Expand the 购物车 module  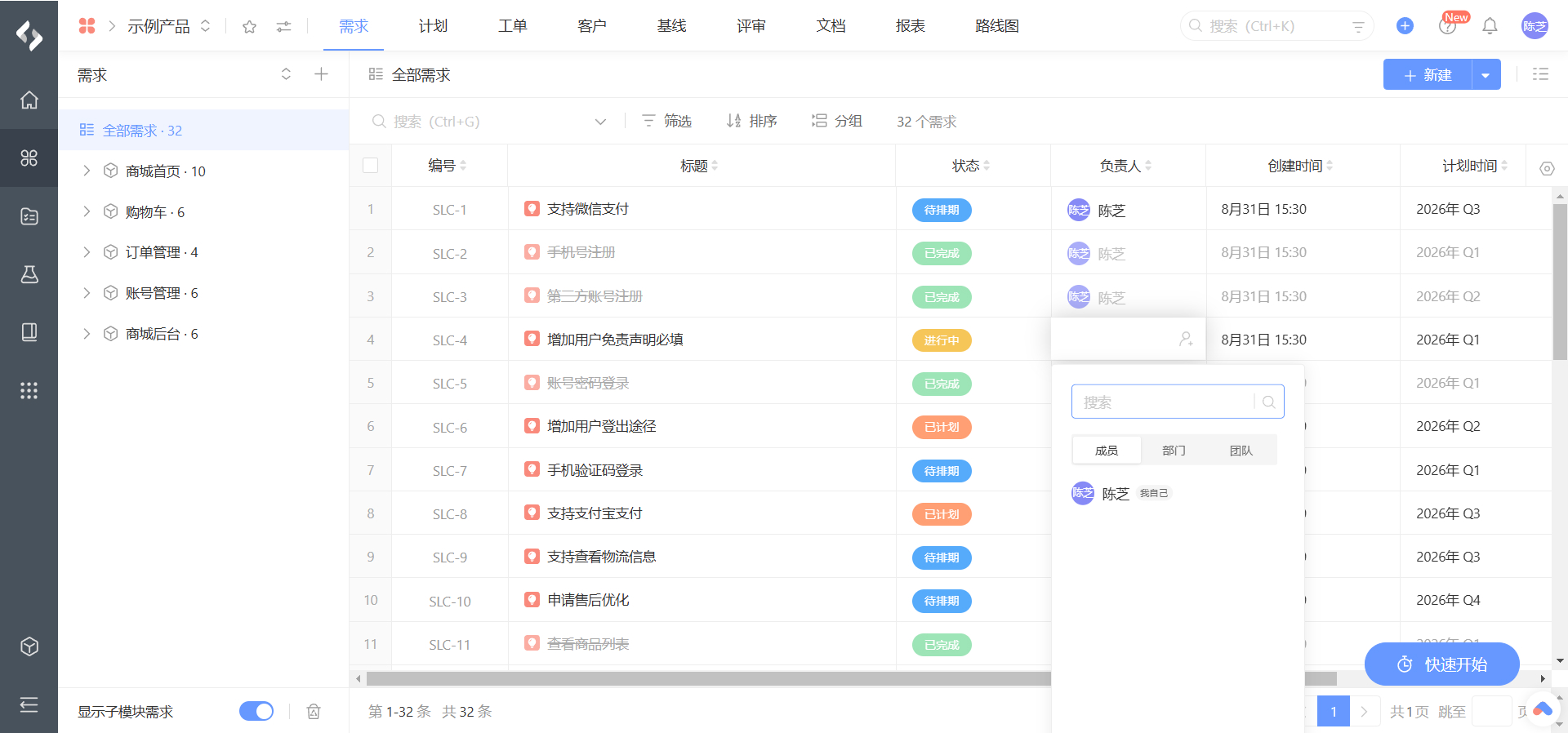tap(87, 211)
